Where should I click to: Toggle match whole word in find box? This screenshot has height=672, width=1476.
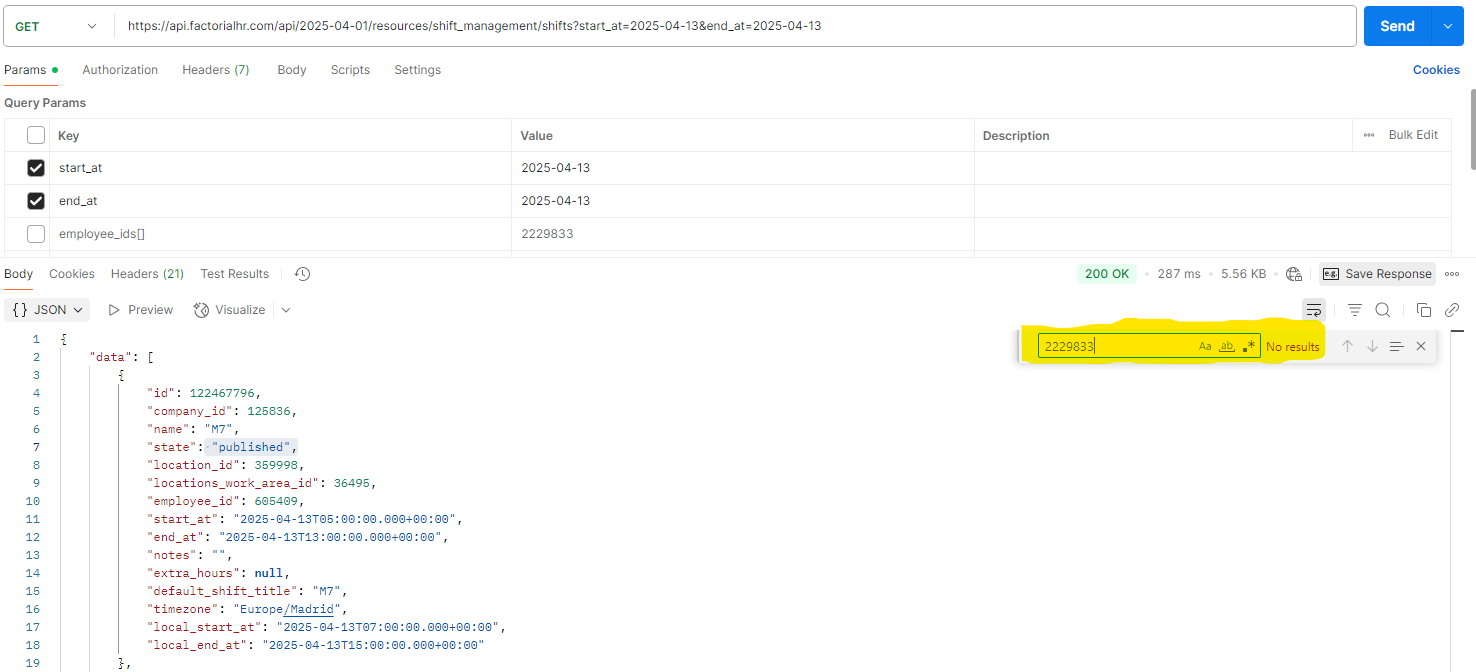click(1227, 346)
